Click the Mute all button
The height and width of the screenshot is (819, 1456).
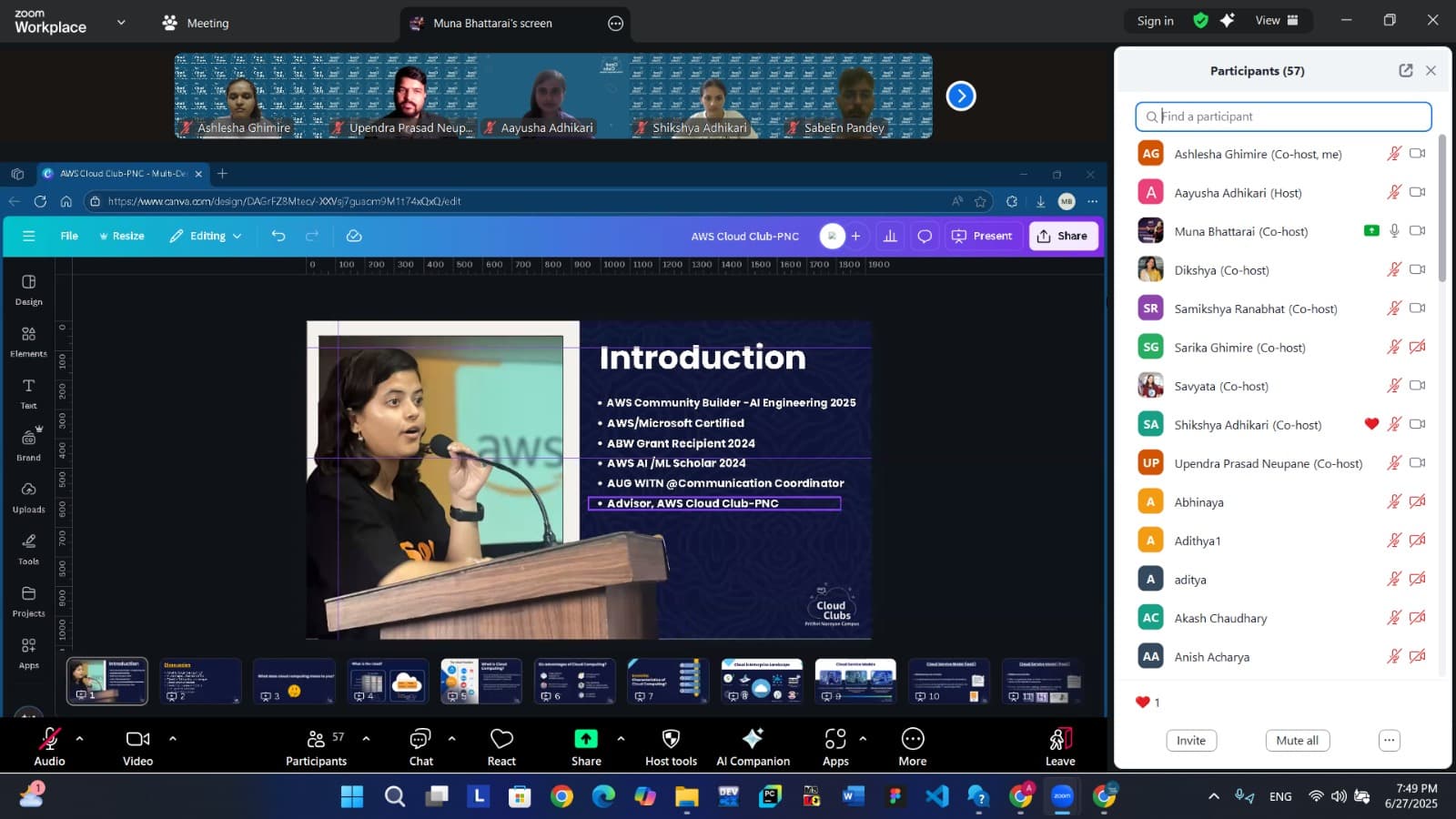[x=1297, y=741]
